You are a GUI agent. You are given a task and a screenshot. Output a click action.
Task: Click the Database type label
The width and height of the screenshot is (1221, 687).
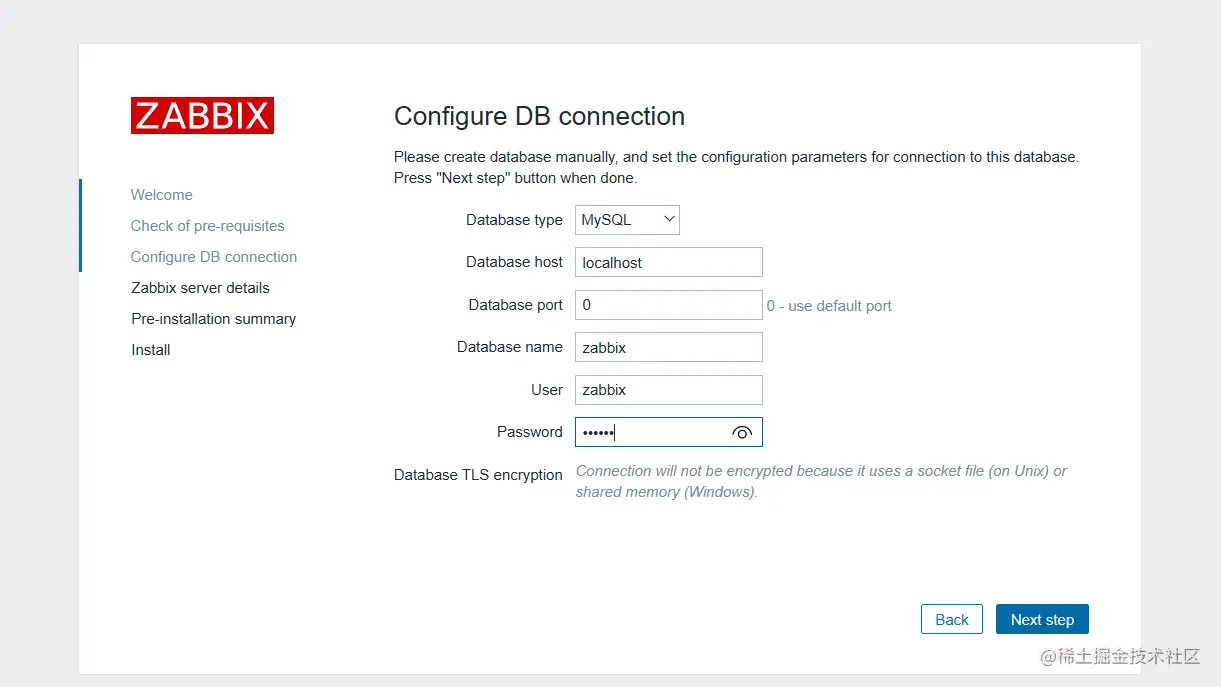coord(514,220)
